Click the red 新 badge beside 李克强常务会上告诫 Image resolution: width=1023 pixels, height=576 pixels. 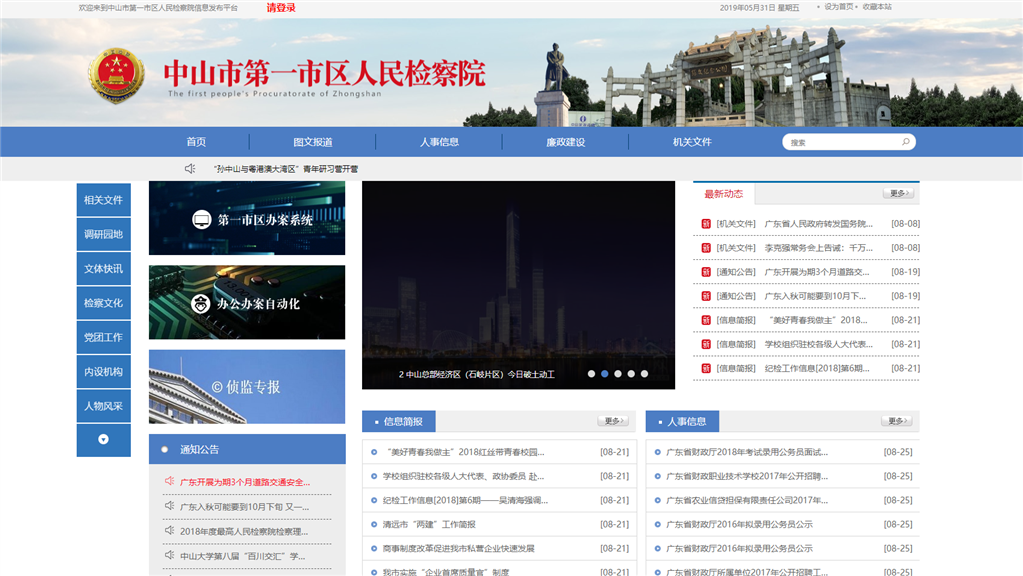[x=706, y=248]
